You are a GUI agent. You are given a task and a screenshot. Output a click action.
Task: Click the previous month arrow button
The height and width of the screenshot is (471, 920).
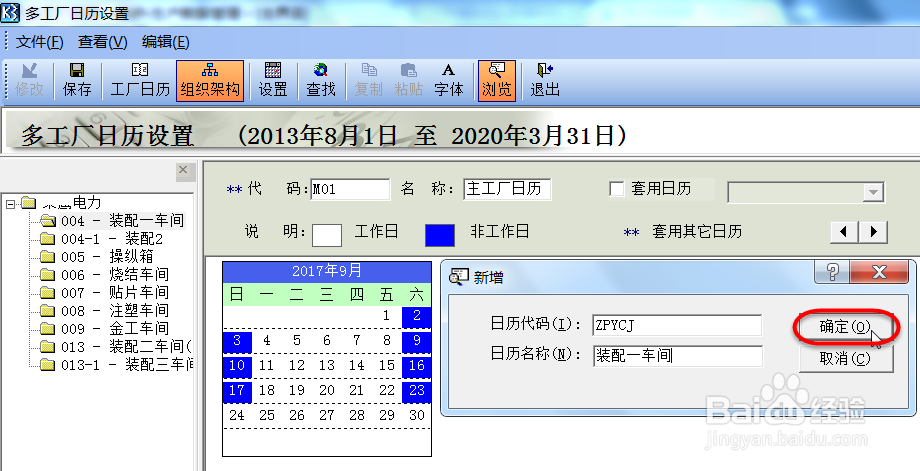click(x=844, y=232)
